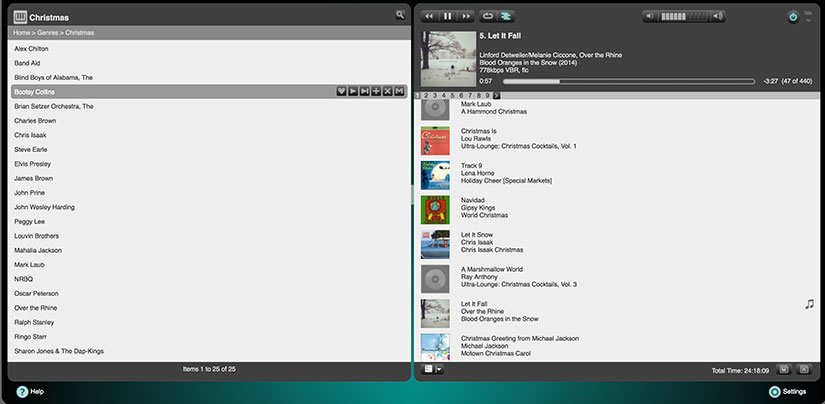
Task: Click the Christmas genre piano icon
Action: click(x=20, y=17)
